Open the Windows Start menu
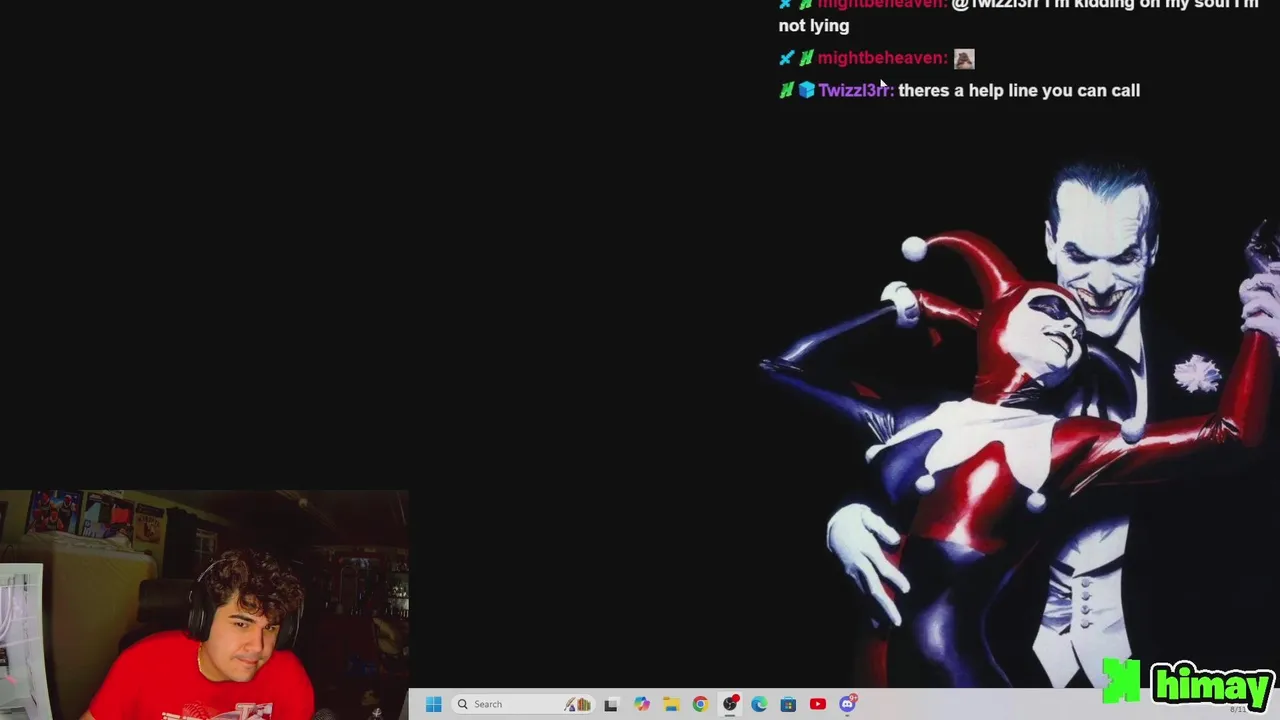Image resolution: width=1280 pixels, height=720 pixels. point(433,704)
